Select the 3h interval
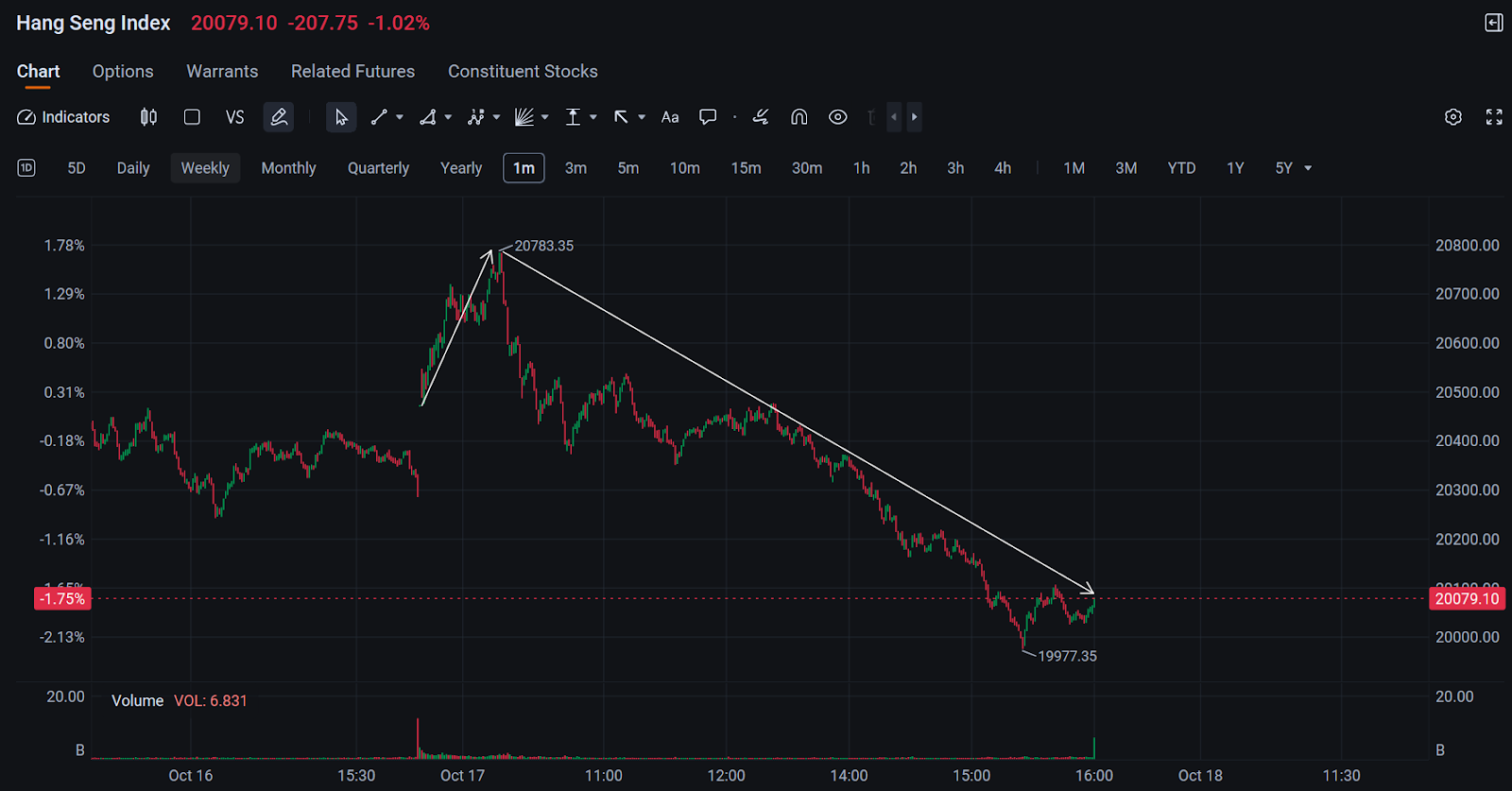This screenshot has width=1512, height=791. click(x=955, y=168)
